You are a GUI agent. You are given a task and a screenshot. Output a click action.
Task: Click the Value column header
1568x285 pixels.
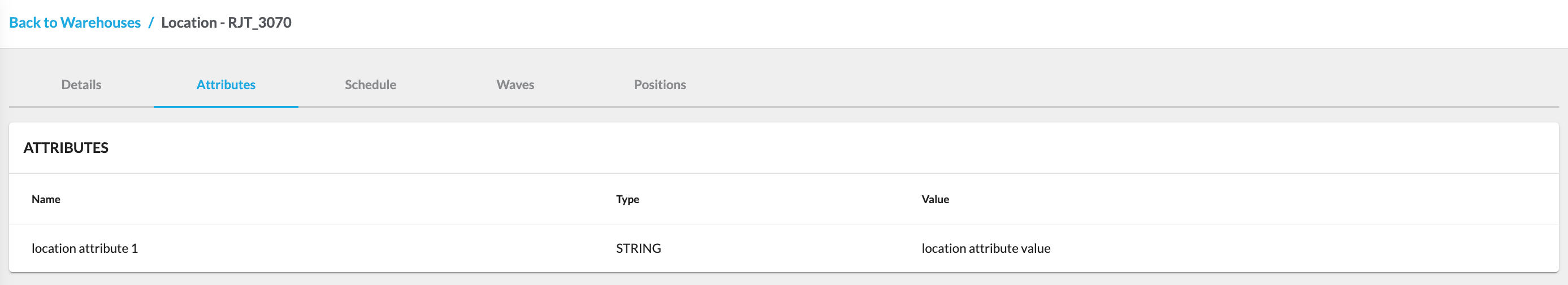click(935, 199)
